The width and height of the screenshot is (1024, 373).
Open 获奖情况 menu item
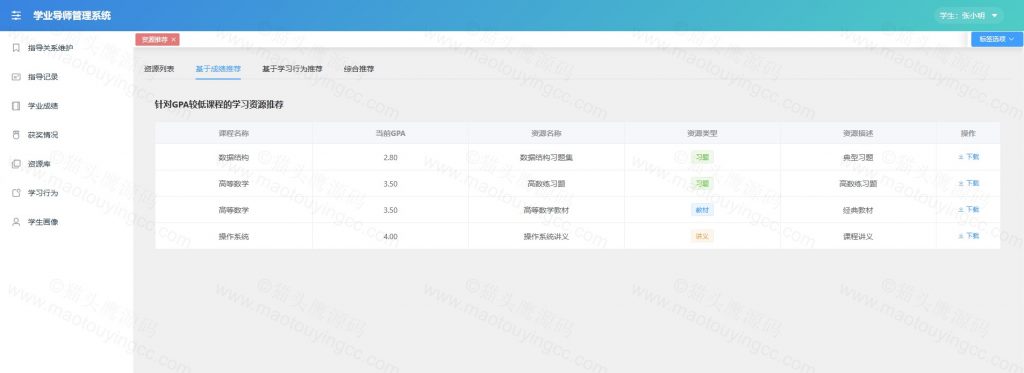pos(67,135)
